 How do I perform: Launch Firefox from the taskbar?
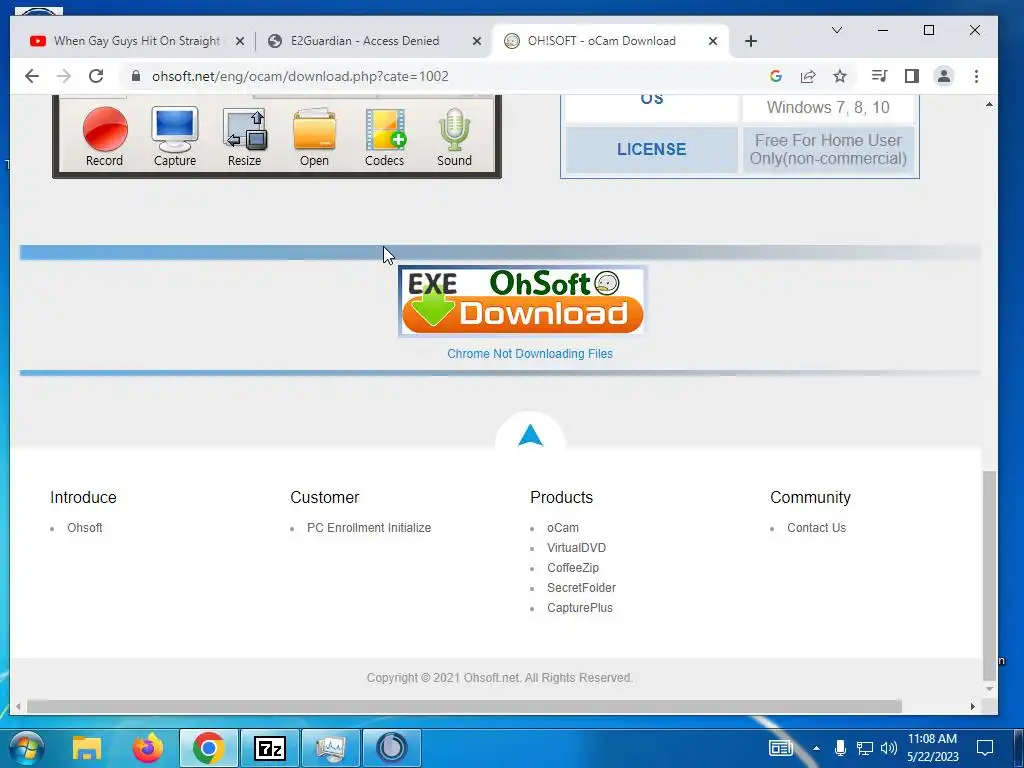point(148,748)
